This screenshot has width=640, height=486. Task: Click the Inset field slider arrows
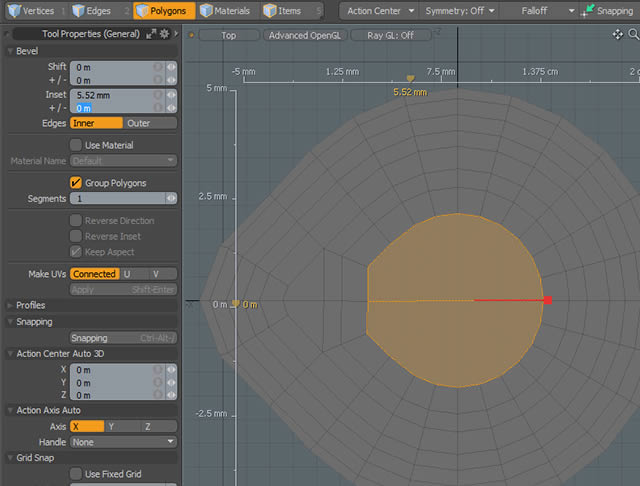click(171, 95)
